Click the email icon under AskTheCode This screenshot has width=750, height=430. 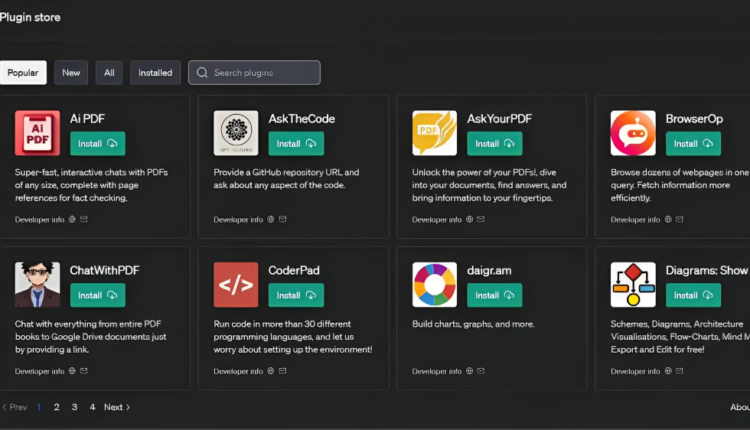point(283,219)
